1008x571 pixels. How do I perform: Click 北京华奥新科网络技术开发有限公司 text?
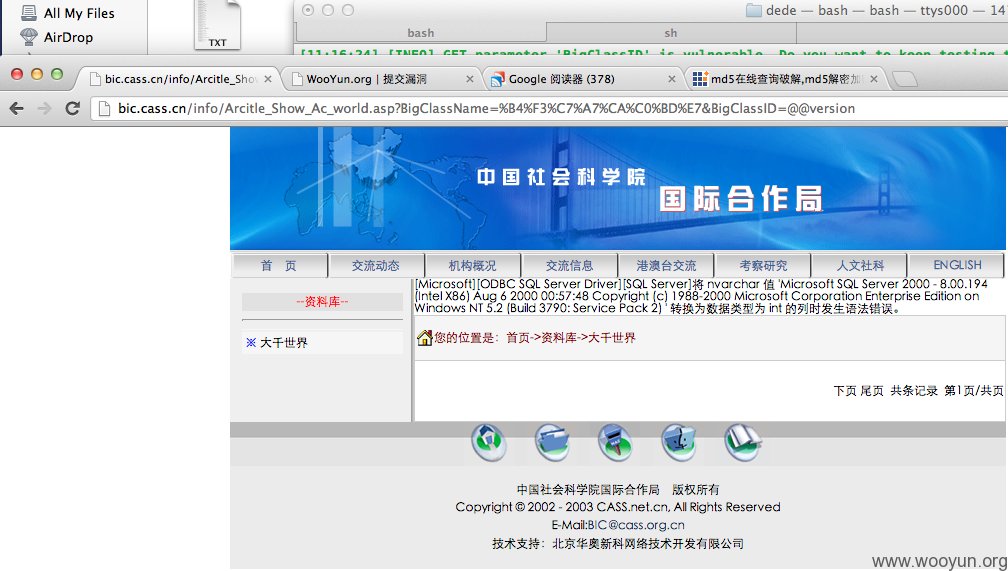click(648, 543)
